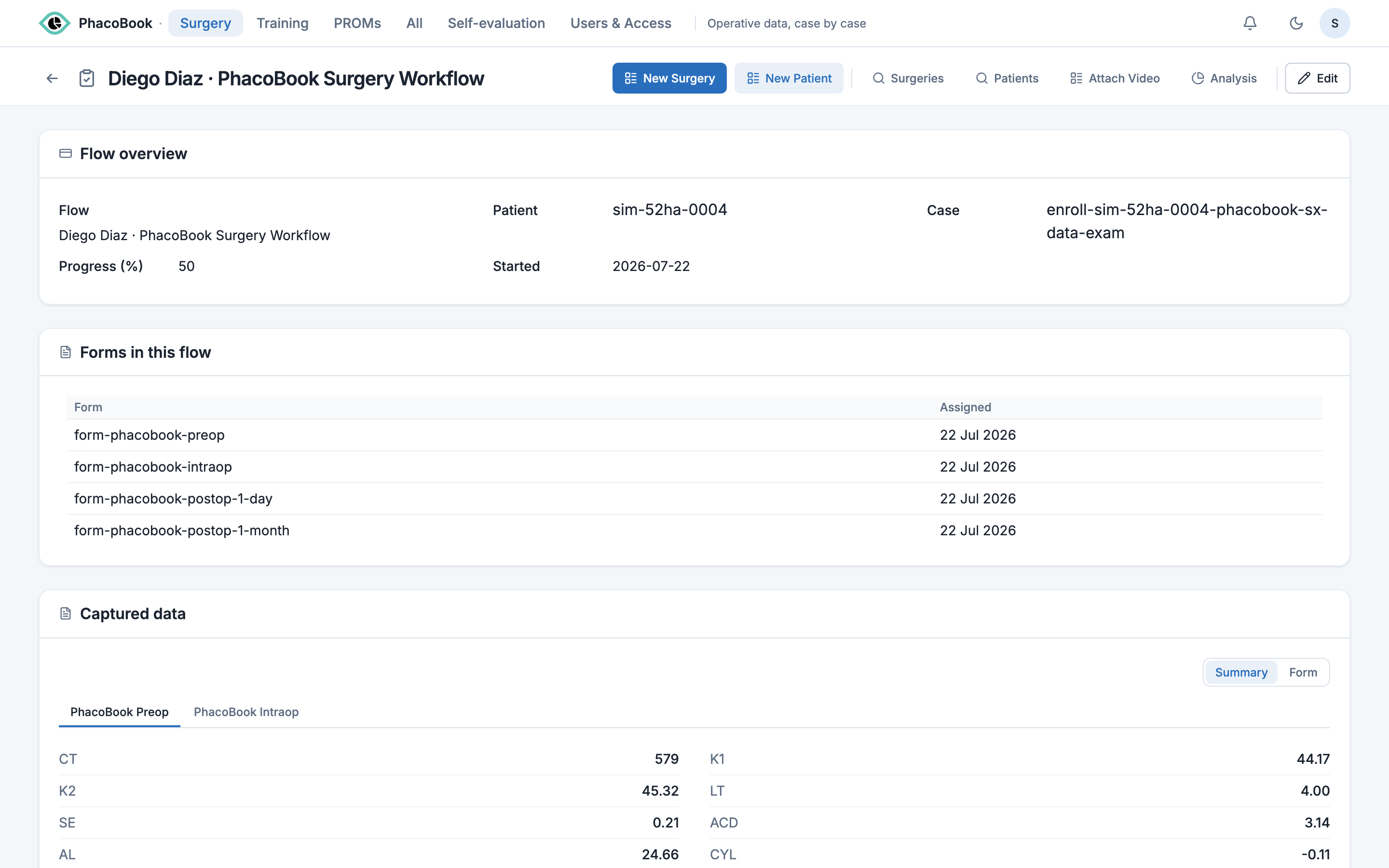This screenshot has height=868, width=1389.
Task: Click the K1 value 44.17
Action: click(1313, 759)
